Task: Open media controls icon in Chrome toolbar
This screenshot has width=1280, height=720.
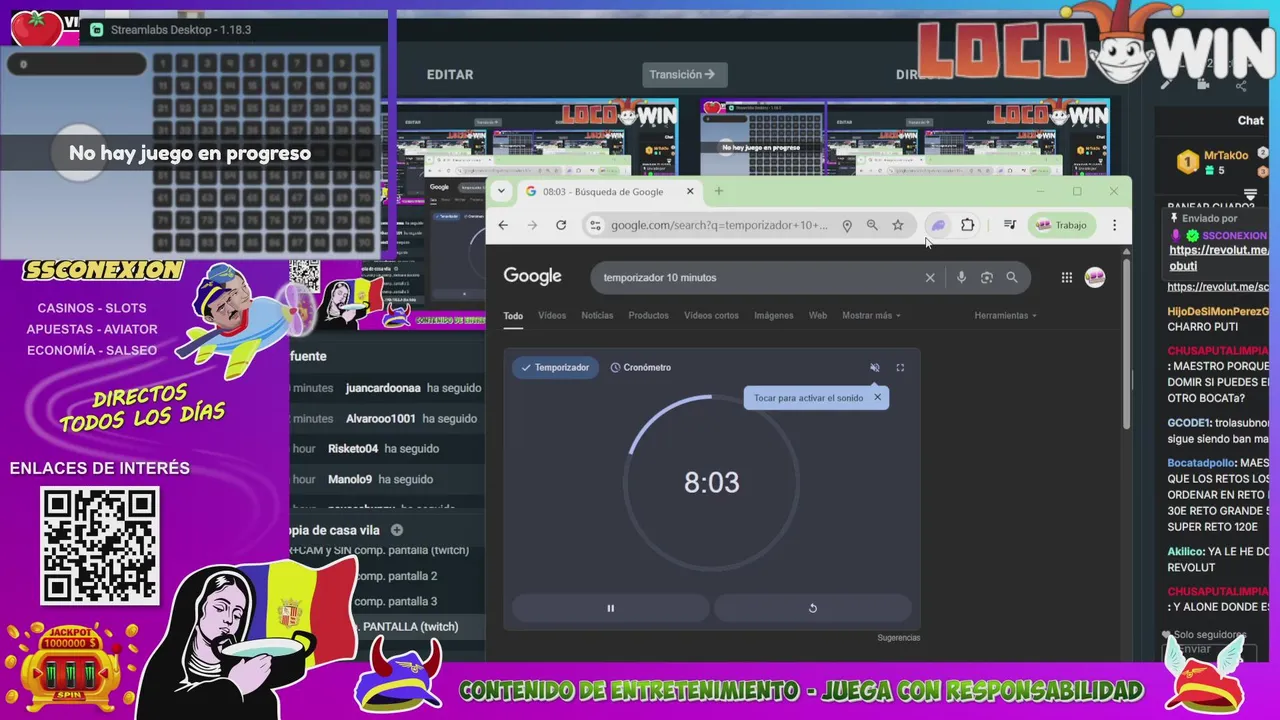Action: [x=1010, y=225]
